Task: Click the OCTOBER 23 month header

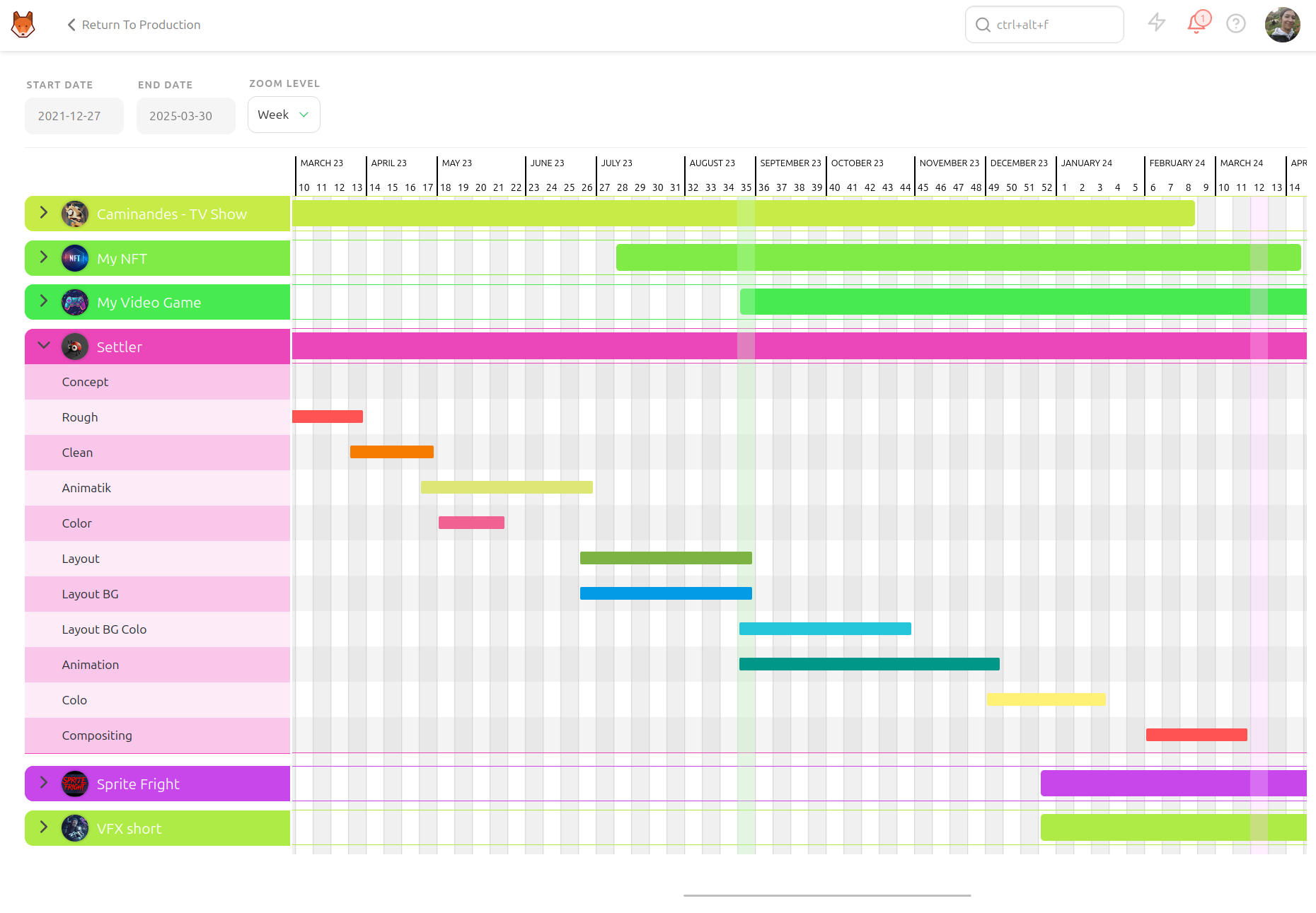Action: click(858, 163)
